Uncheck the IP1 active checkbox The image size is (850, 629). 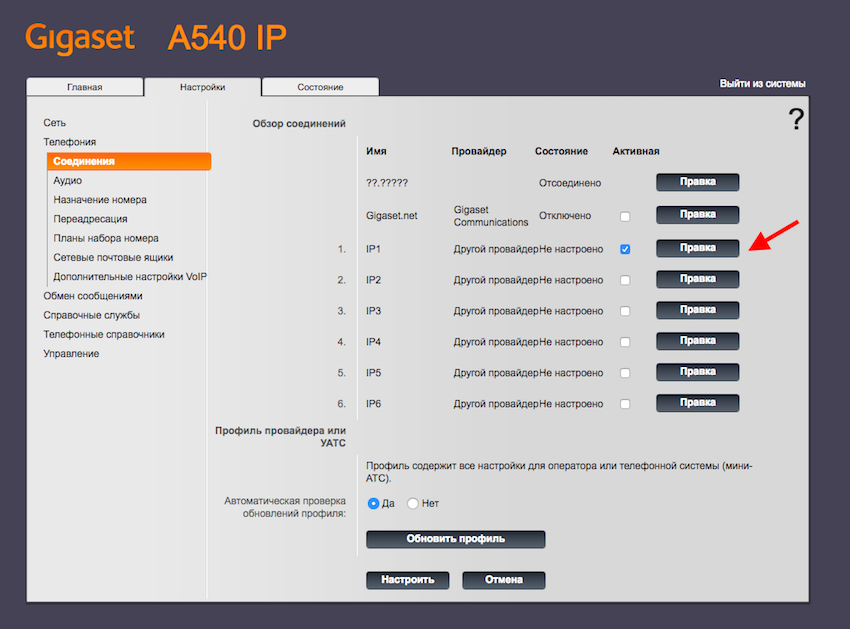coord(625,249)
